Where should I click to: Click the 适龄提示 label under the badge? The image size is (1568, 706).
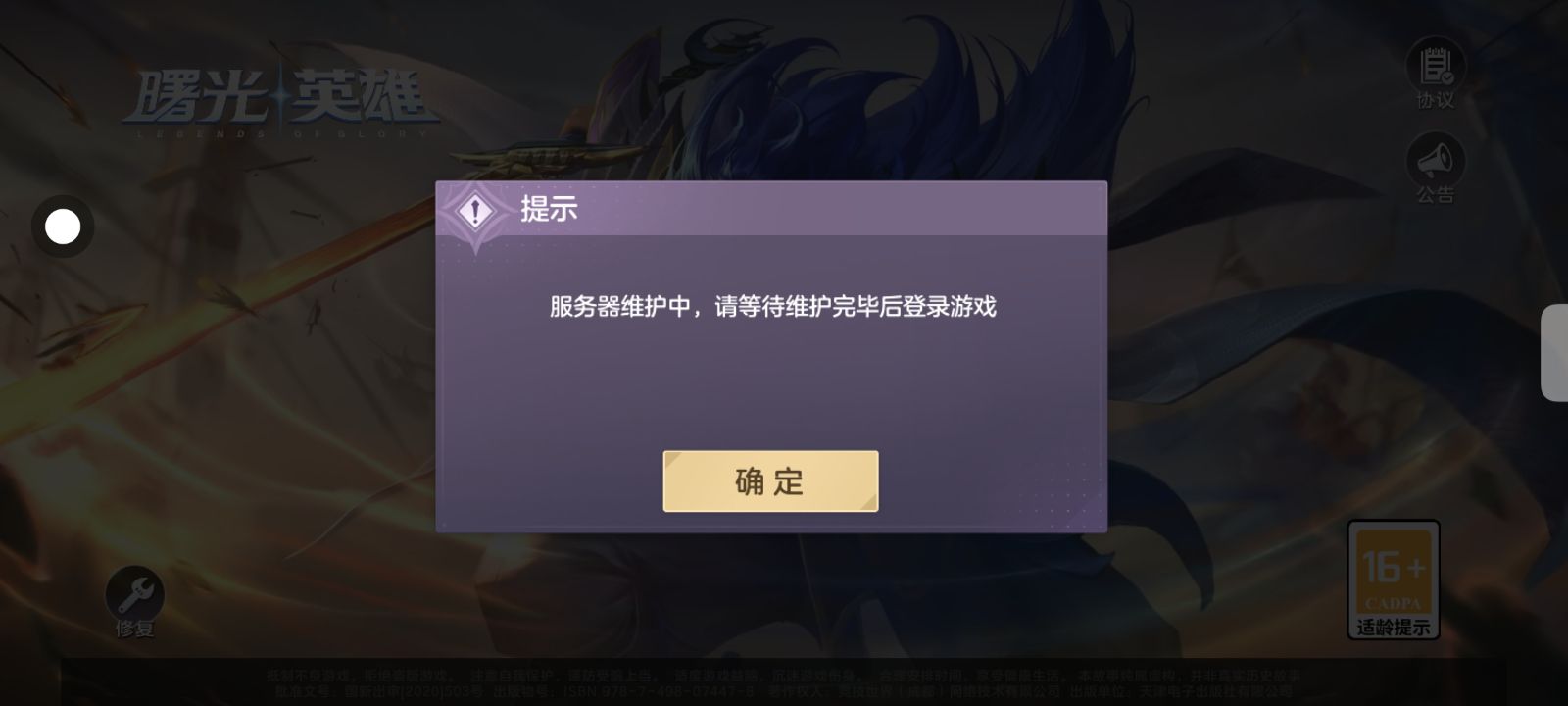[1394, 628]
